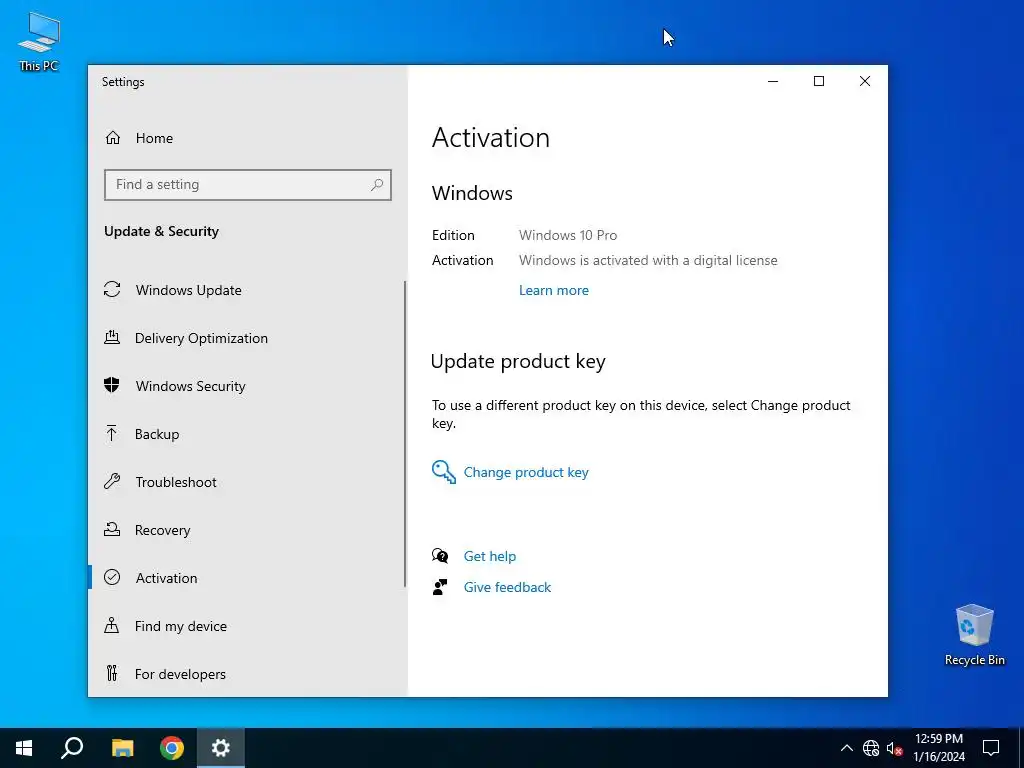Image resolution: width=1024 pixels, height=768 pixels.
Task: Open the Recovery settings page
Action: pyautogui.click(x=163, y=530)
